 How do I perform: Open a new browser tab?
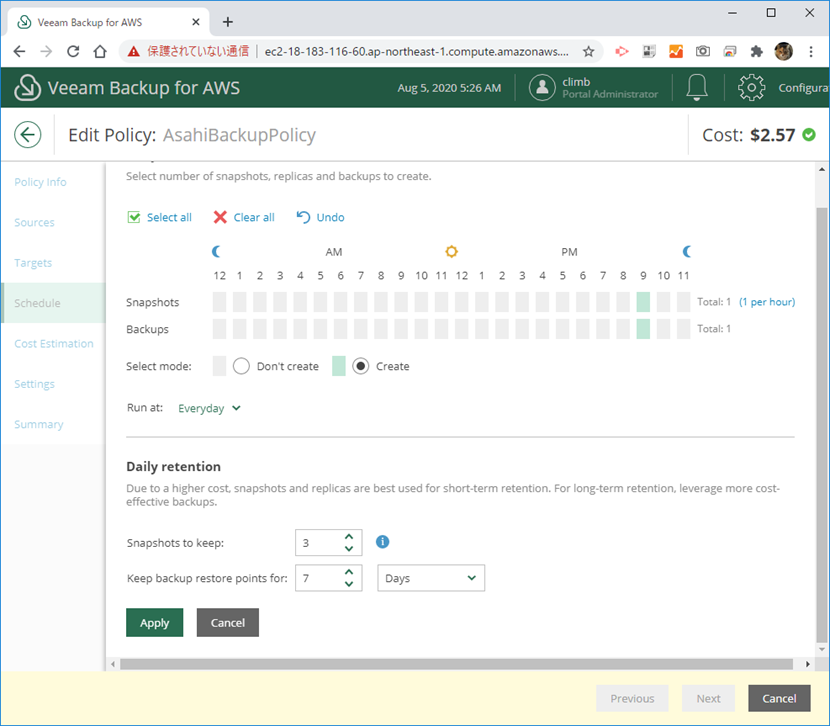(228, 22)
